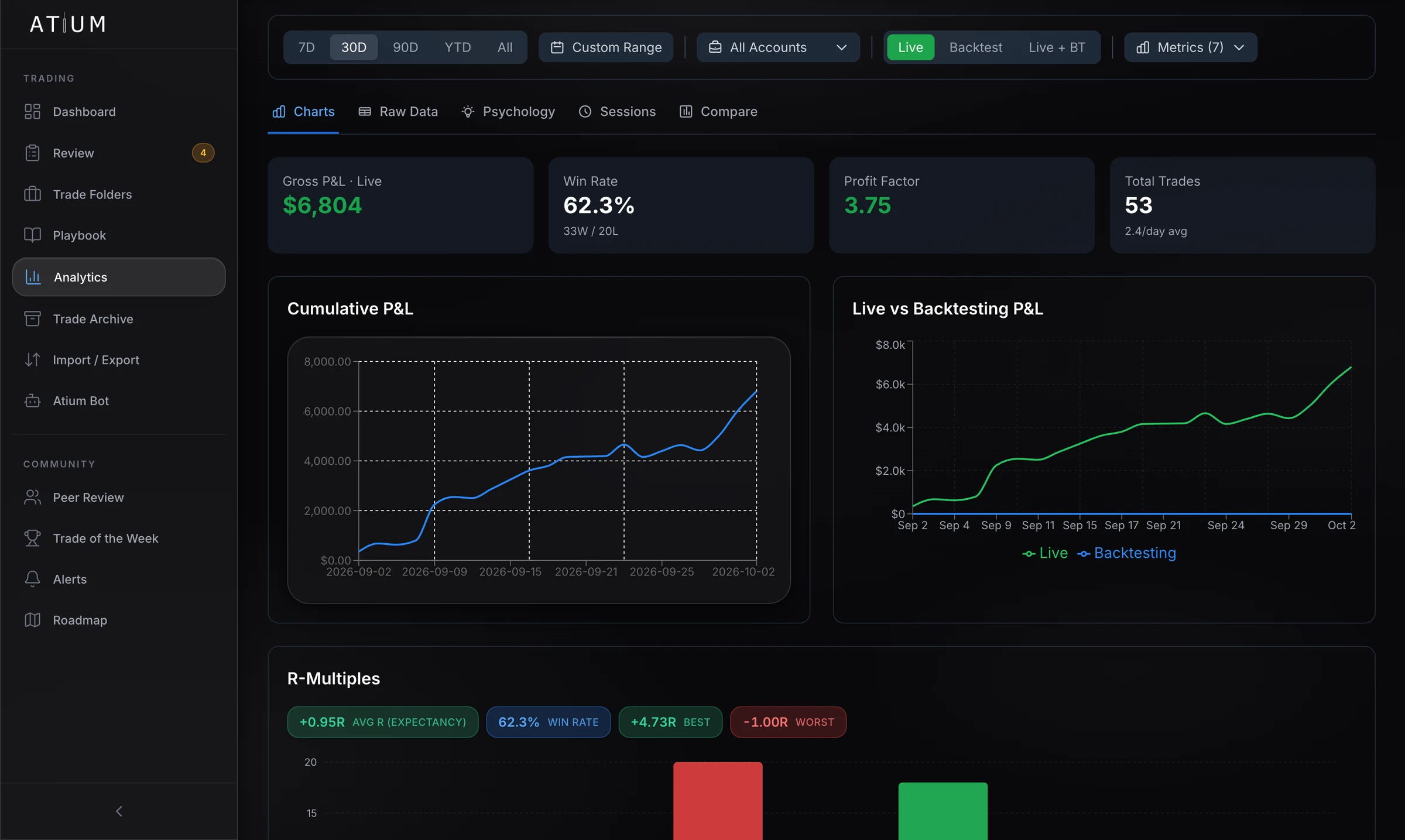Select the 30D time range
Image resolution: width=1405 pixels, height=840 pixels.
pyautogui.click(x=354, y=47)
